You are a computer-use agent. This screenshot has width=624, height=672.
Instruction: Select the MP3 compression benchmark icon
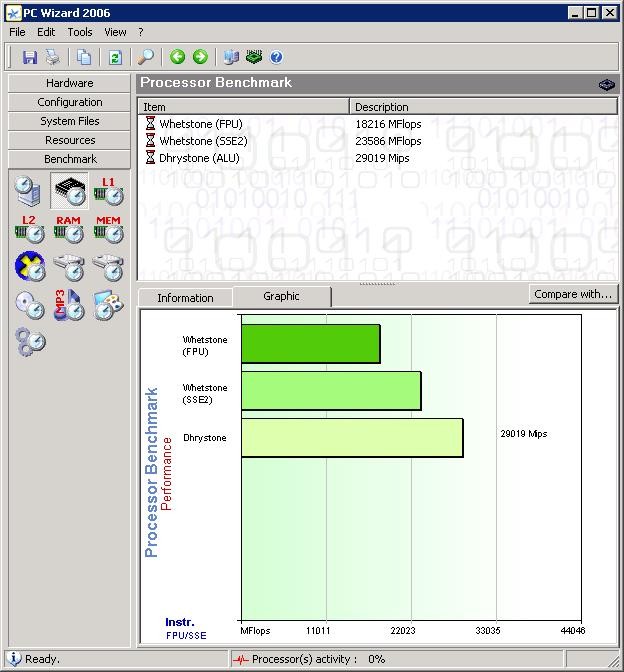(69, 305)
